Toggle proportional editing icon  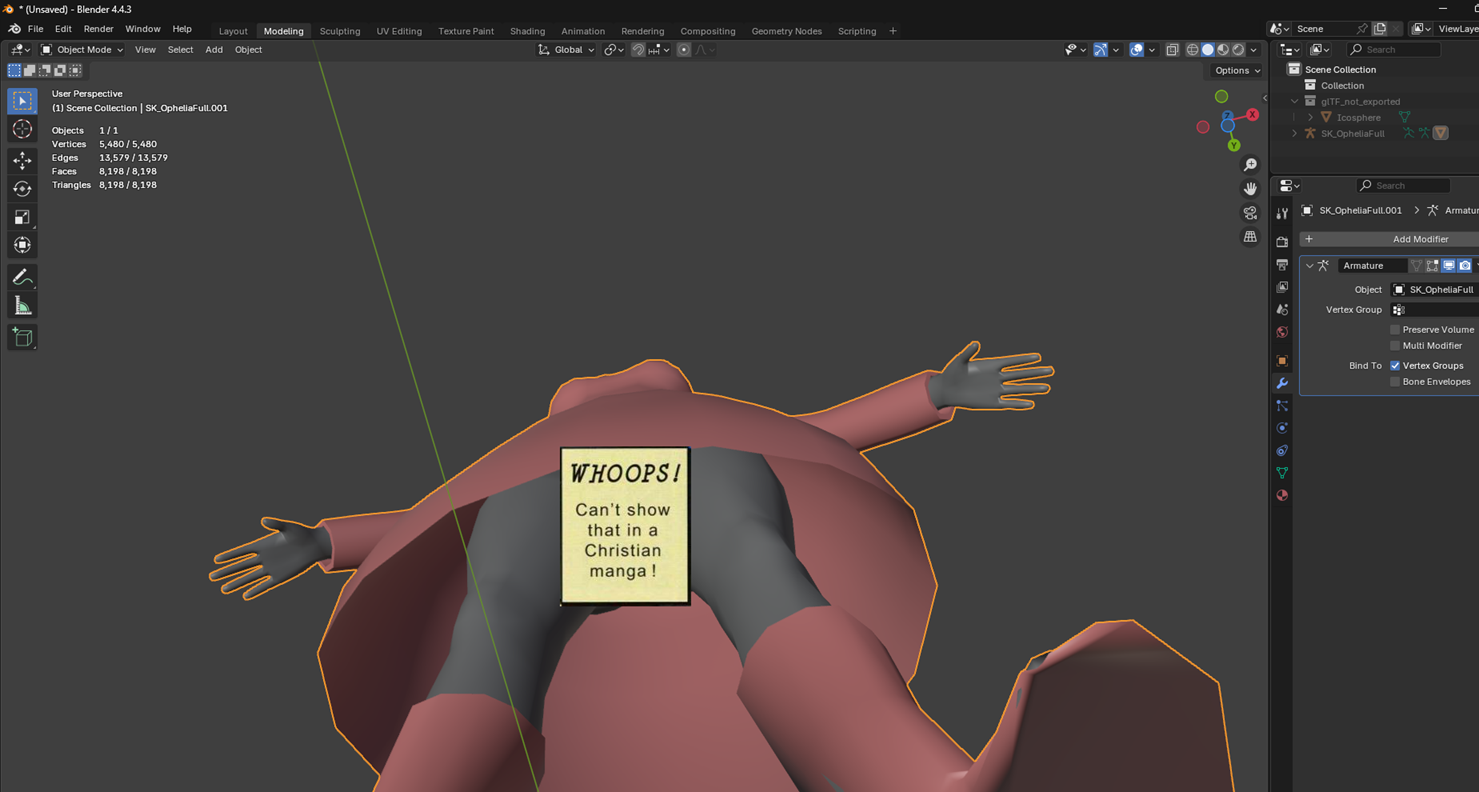[x=684, y=49]
